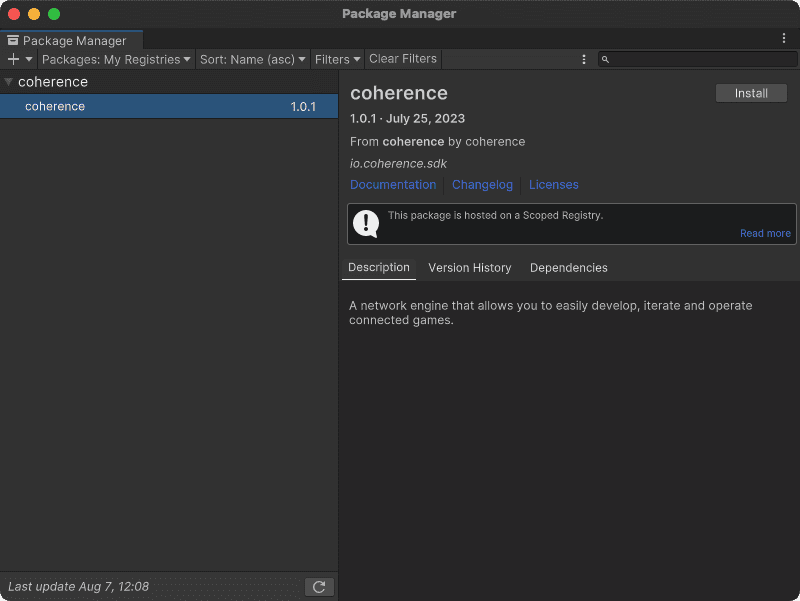Switch to the Dependencies tab

[x=568, y=268]
